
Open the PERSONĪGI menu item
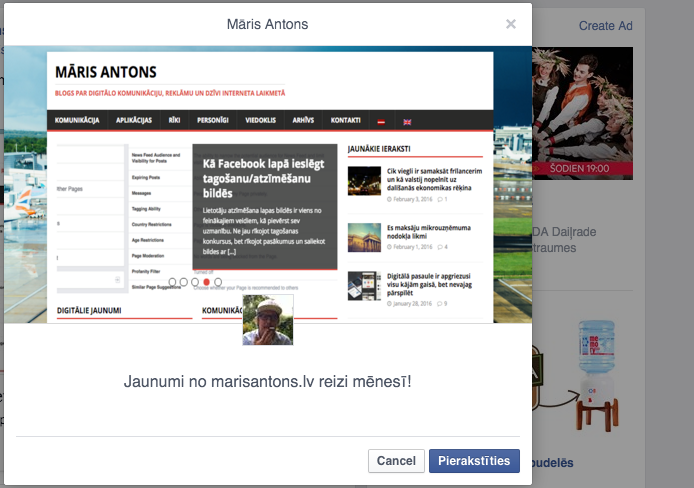click(x=212, y=120)
